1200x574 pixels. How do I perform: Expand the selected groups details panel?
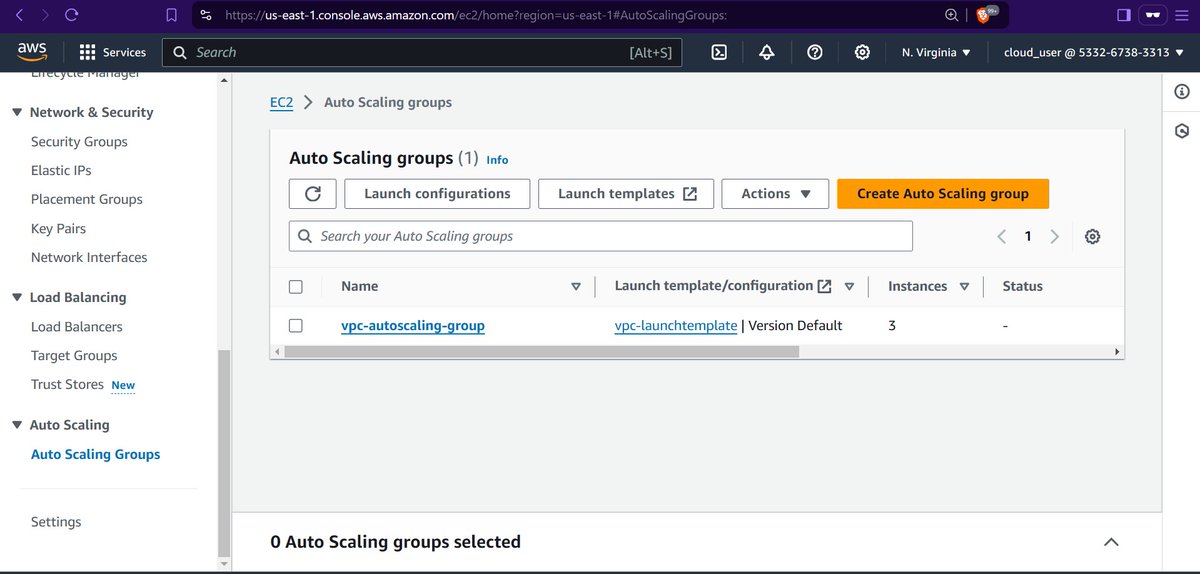point(1111,542)
